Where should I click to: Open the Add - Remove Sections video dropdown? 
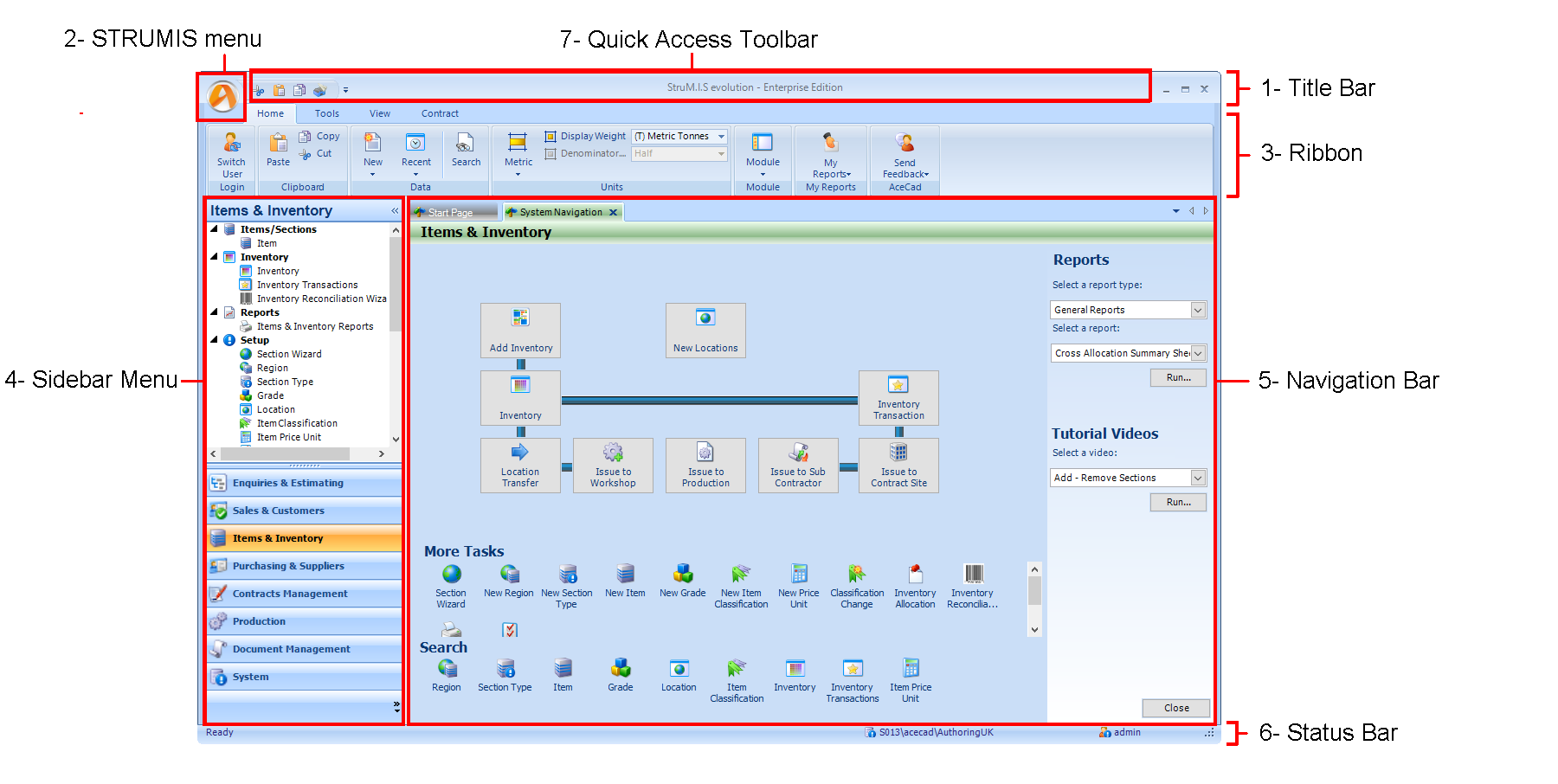1198,478
